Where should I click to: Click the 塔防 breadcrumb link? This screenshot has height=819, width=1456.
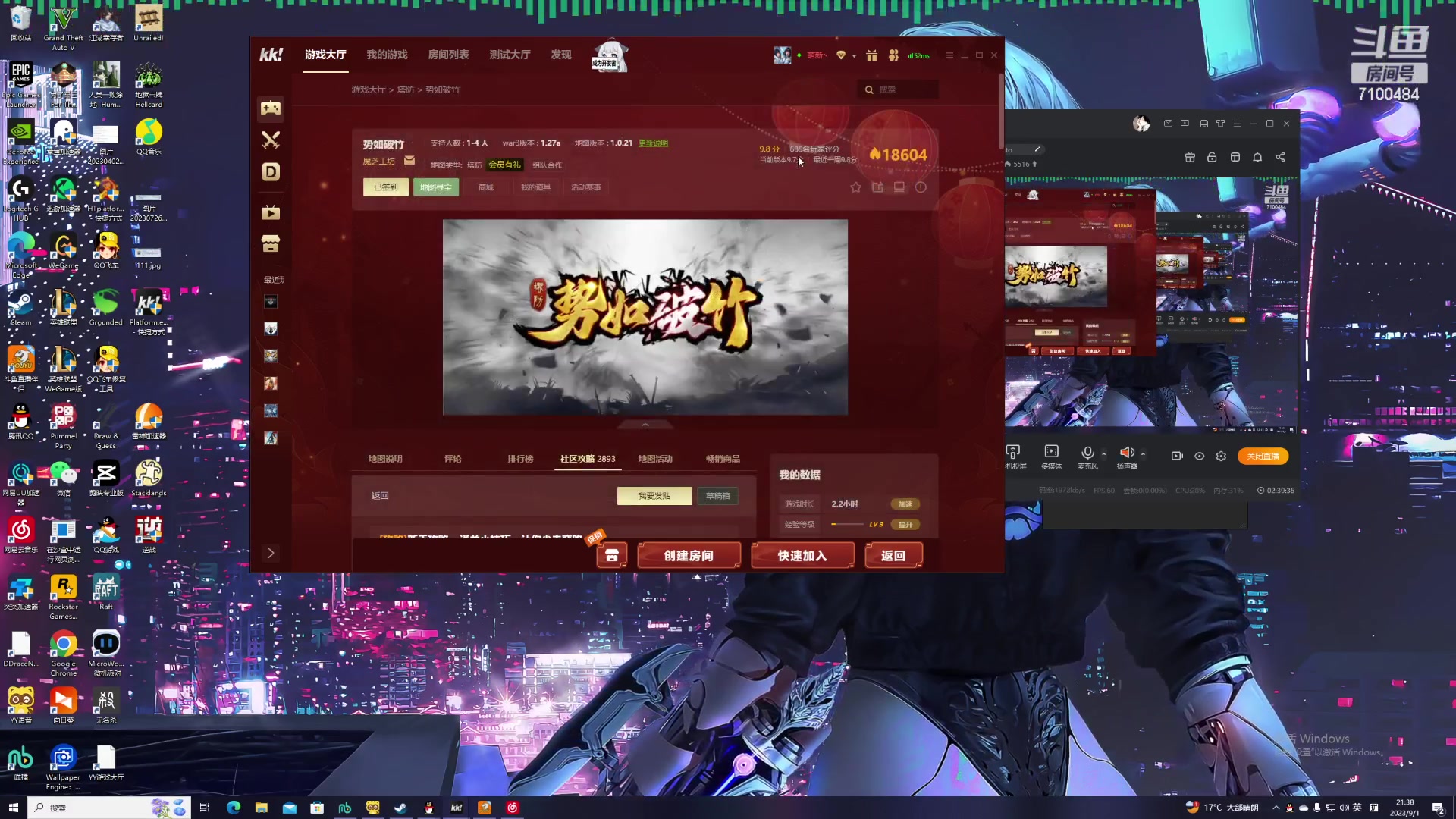pyautogui.click(x=406, y=89)
